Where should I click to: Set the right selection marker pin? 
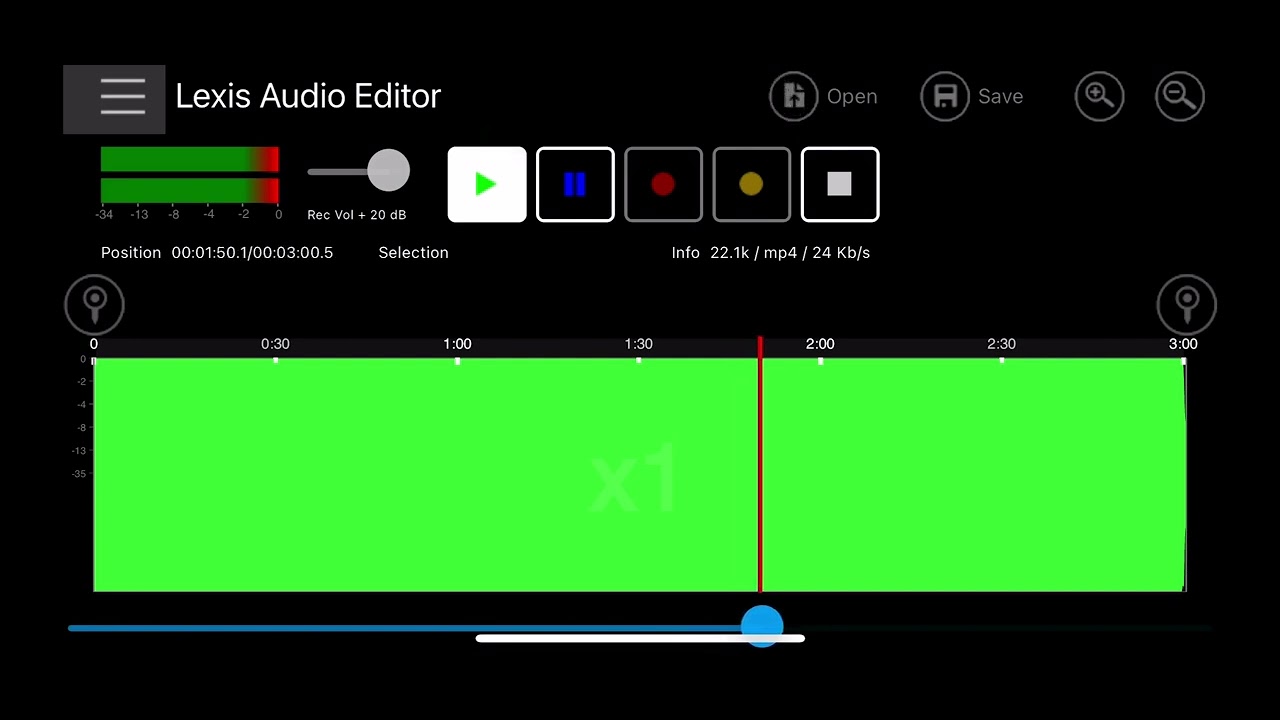[1187, 305]
